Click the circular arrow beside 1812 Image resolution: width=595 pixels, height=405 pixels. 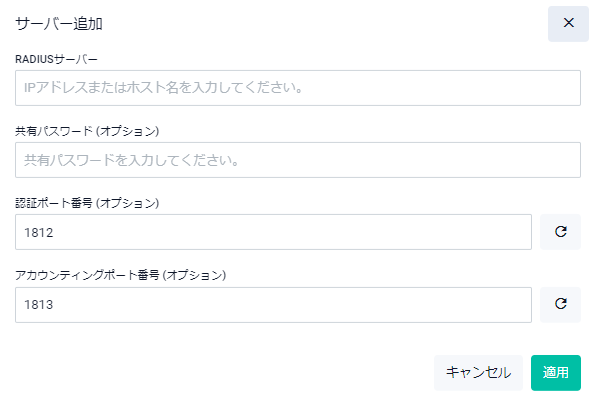pyautogui.click(x=560, y=232)
